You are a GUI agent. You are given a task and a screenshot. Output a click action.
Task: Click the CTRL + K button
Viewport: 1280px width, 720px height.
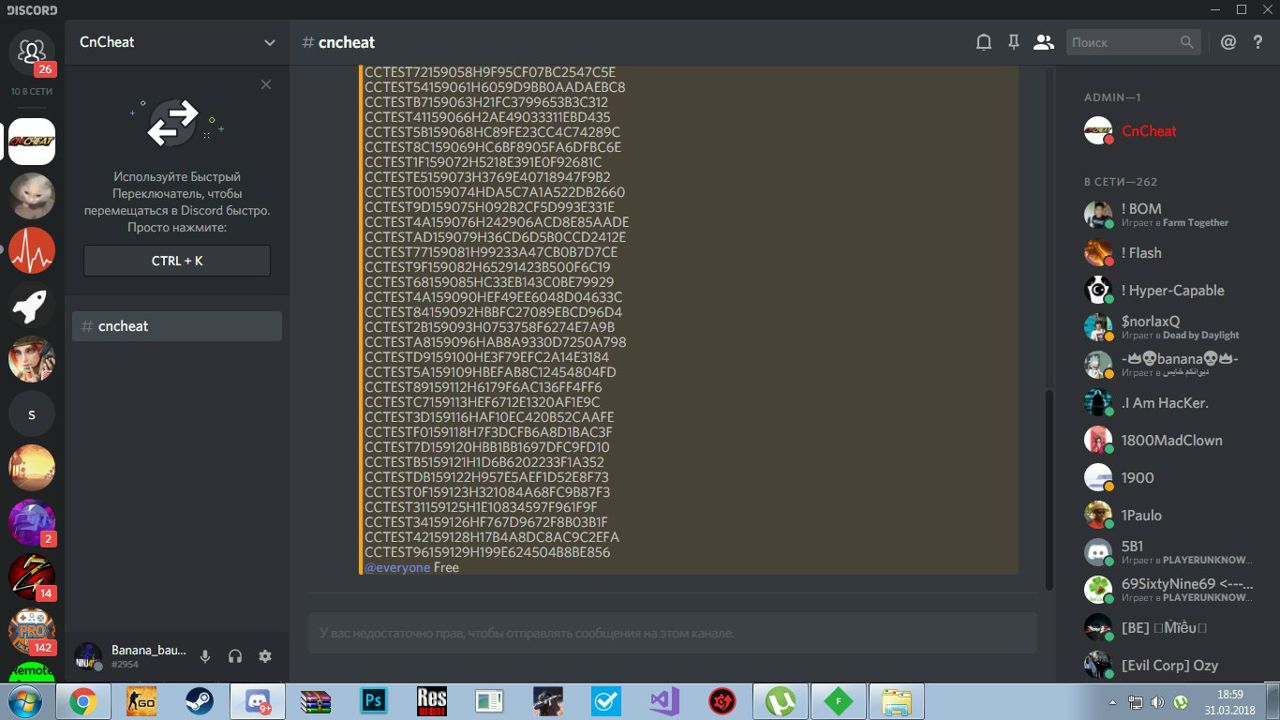(x=177, y=261)
